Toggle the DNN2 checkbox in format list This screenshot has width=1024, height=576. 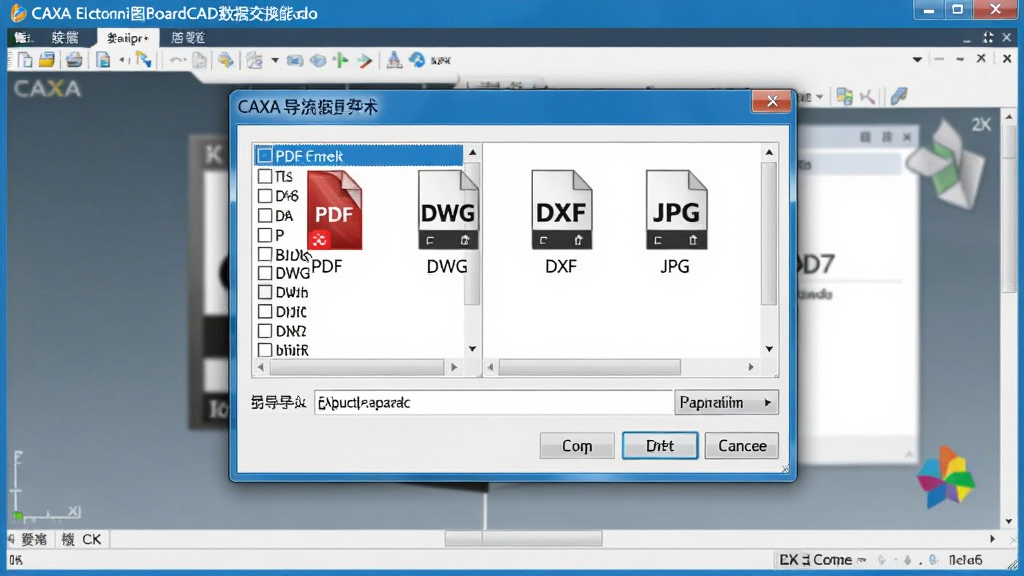point(264,331)
